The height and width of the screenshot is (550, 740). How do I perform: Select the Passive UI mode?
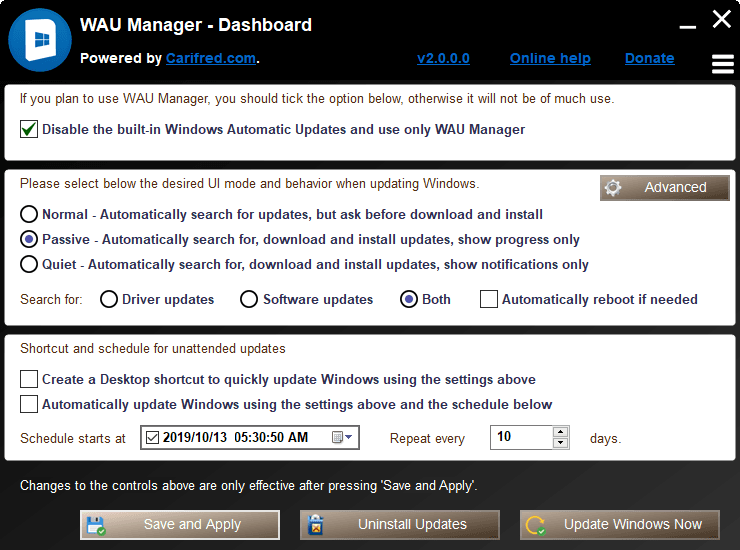pyautogui.click(x=29, y=239)
